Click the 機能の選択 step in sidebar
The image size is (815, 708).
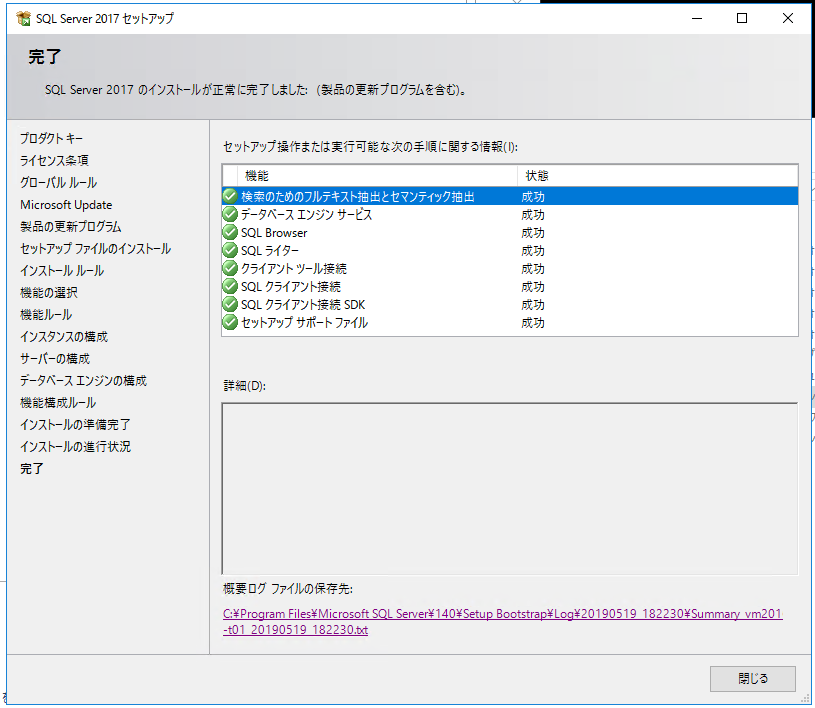point(48,293)
